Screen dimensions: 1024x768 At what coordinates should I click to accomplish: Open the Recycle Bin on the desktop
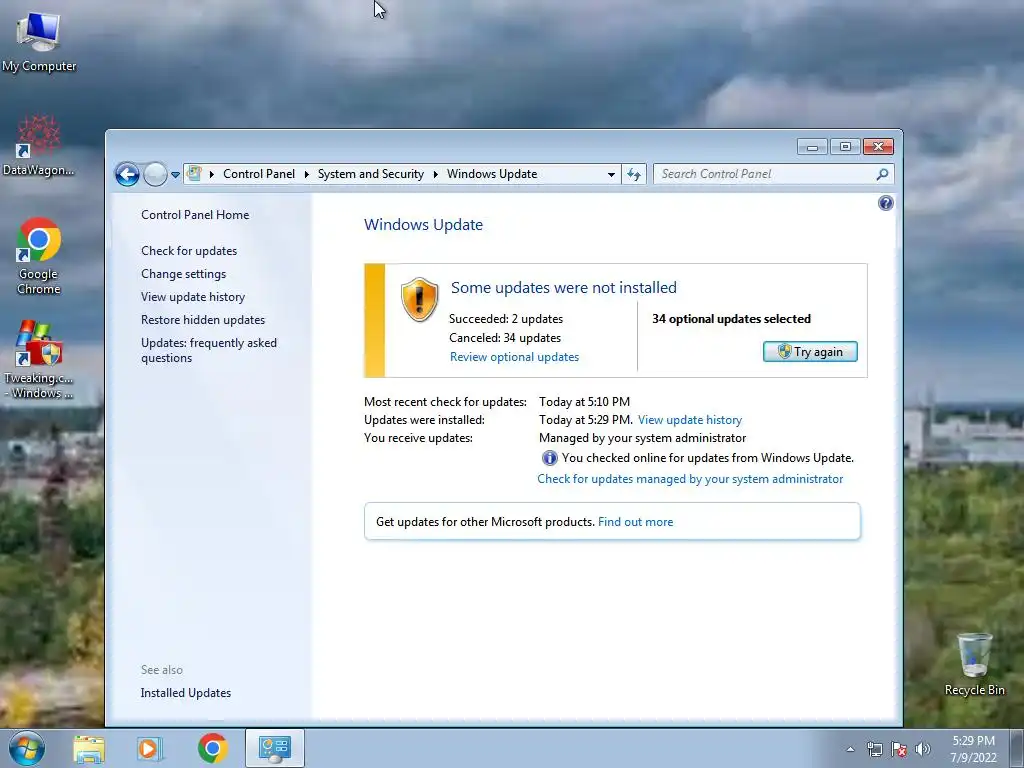coord(974,664)
